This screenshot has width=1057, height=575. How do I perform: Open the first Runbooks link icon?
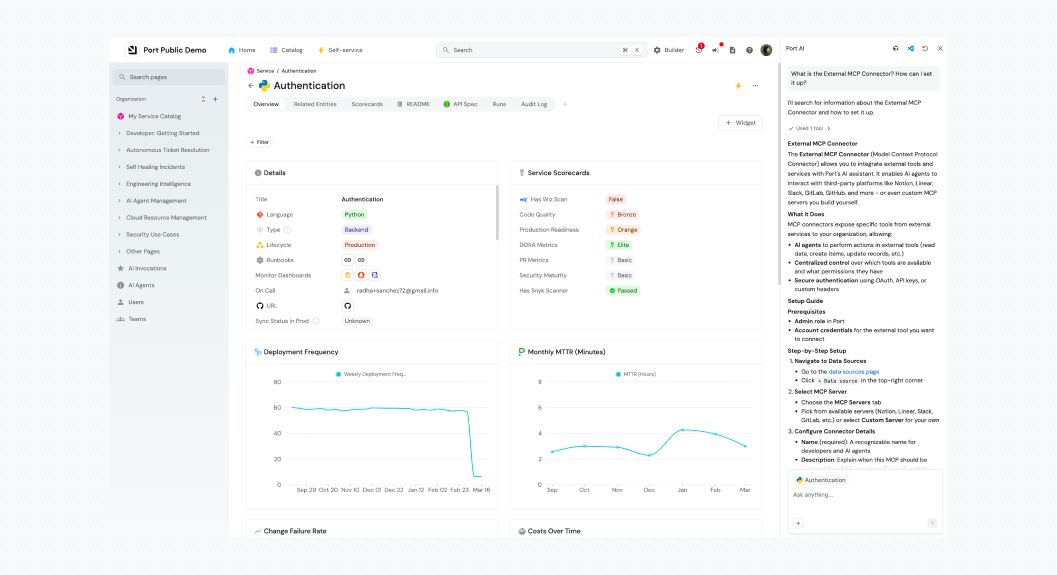point(348,260)
